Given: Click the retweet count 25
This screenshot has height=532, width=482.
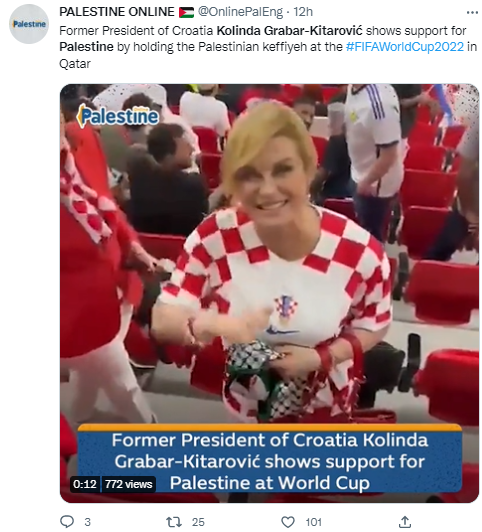Looking at the screenshot, I should 198,522.
